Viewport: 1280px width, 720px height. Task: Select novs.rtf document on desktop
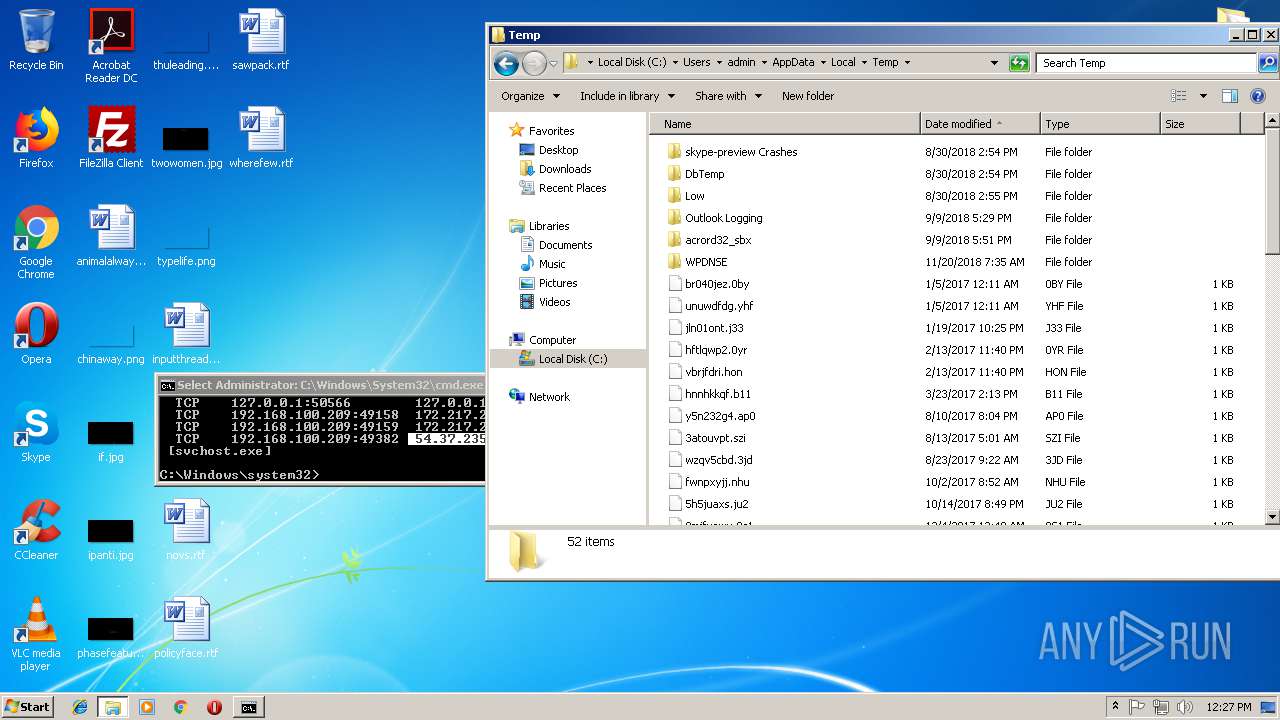[x=186, y=530]
